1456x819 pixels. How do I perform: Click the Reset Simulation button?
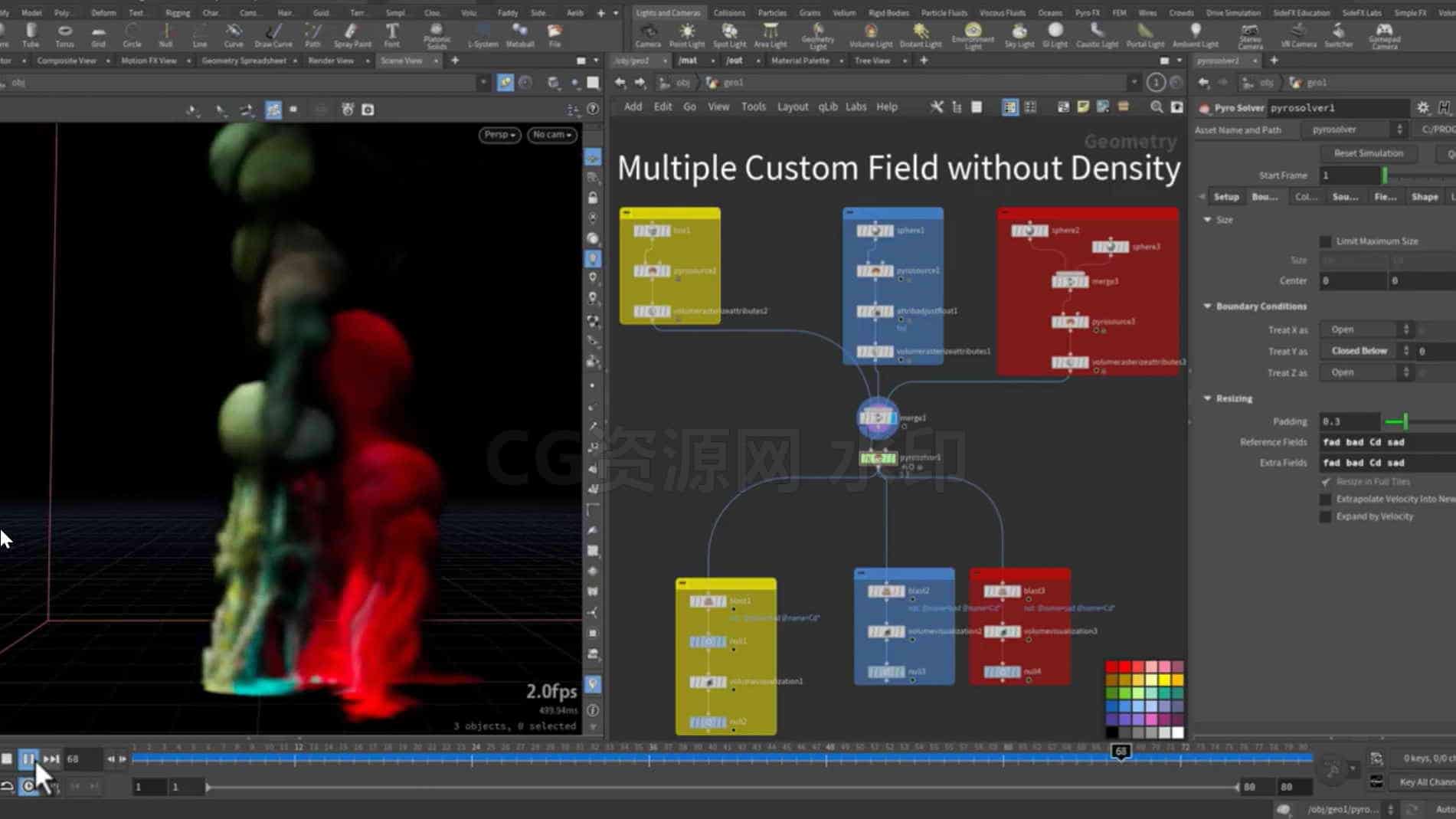[x=1368, y=153]
